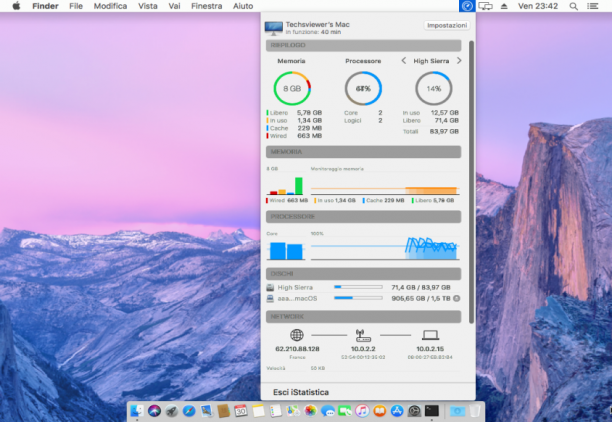Click the 8 GB memory ring gauge

(292, 88)
